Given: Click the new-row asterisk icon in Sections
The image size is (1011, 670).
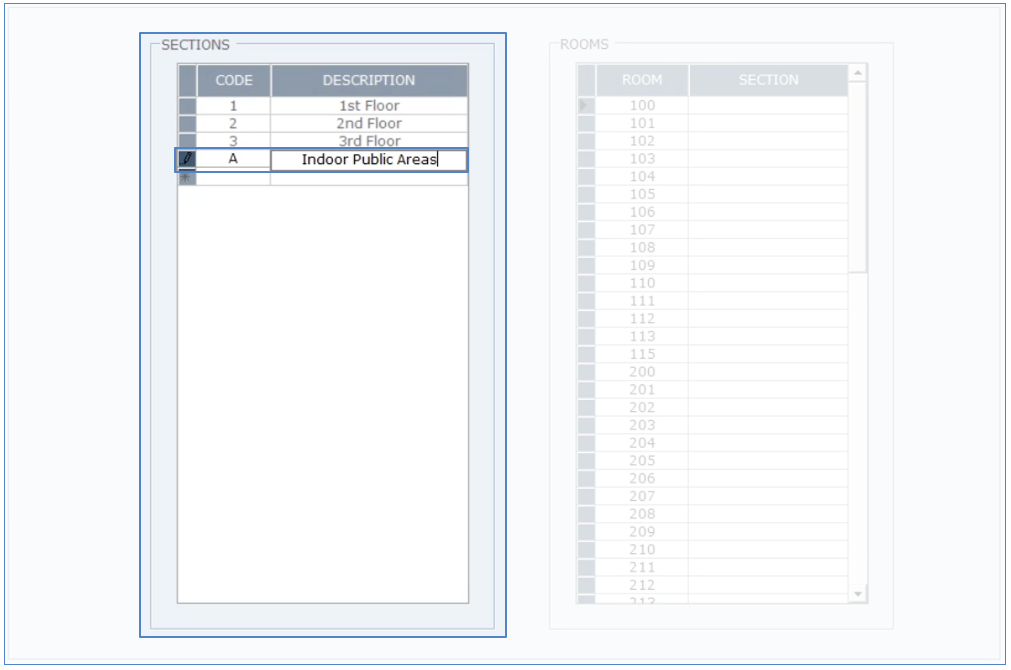Looking at the screenshot, I should tap(187, 178).
